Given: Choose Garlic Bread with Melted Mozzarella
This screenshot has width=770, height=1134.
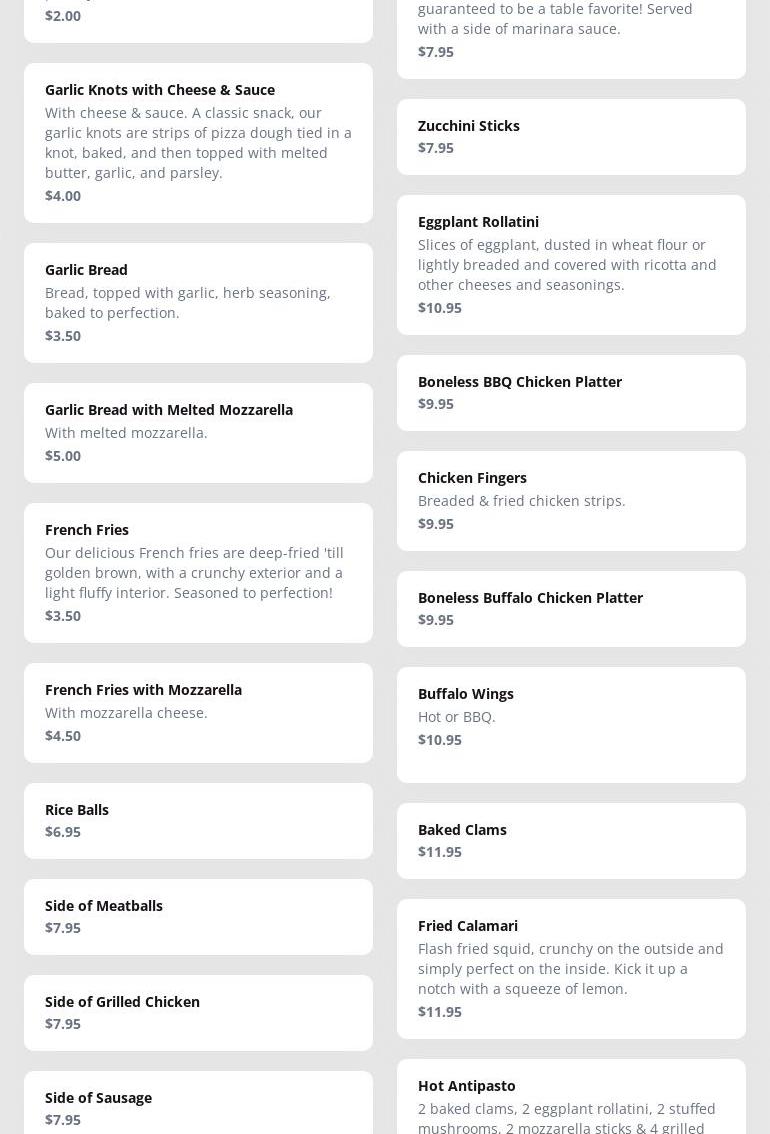Looking at the screenshot, I should pos(198,432).
